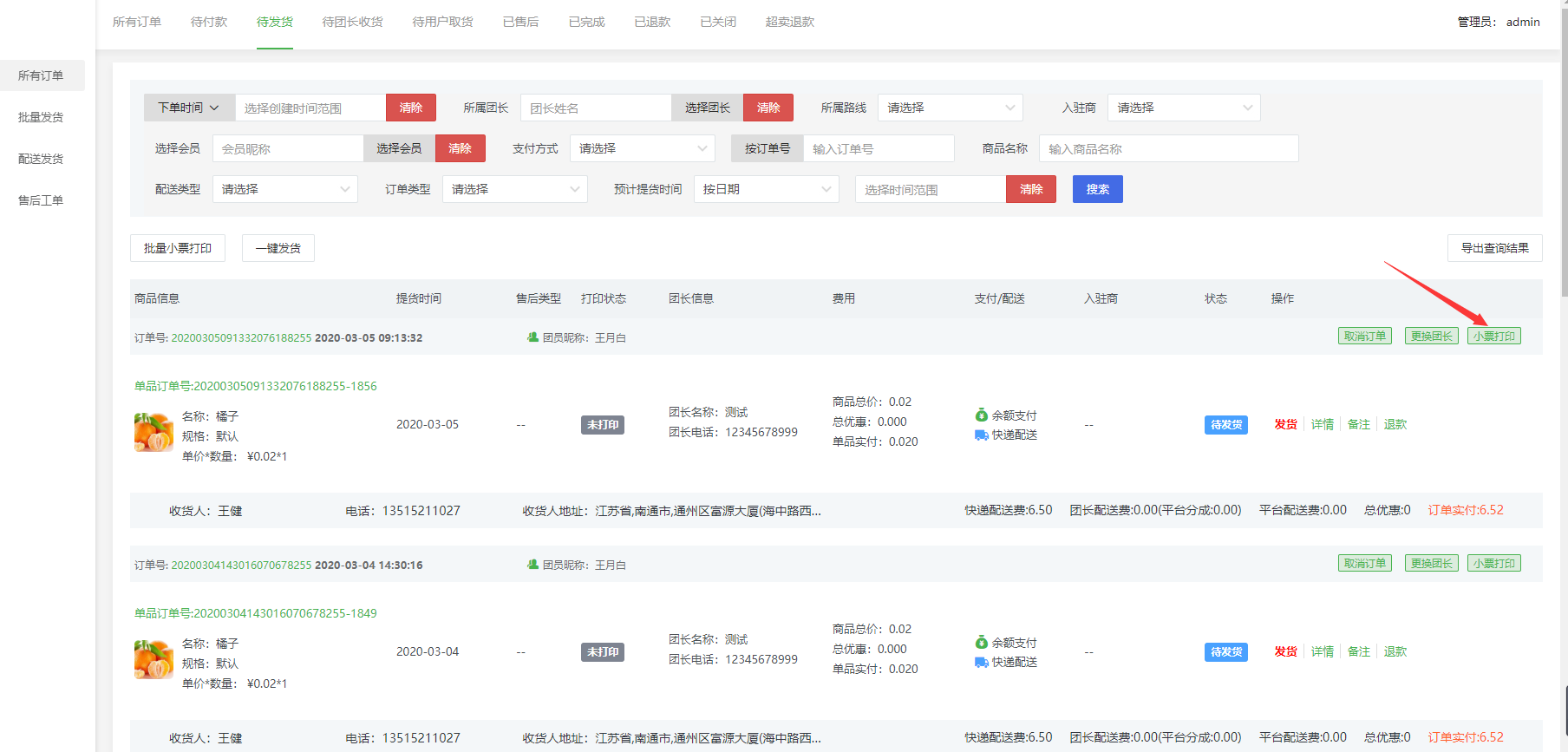Click the 快递配送 truck icon in first order
Screen dimensions: 1568x752
click(x=981, y=435)
